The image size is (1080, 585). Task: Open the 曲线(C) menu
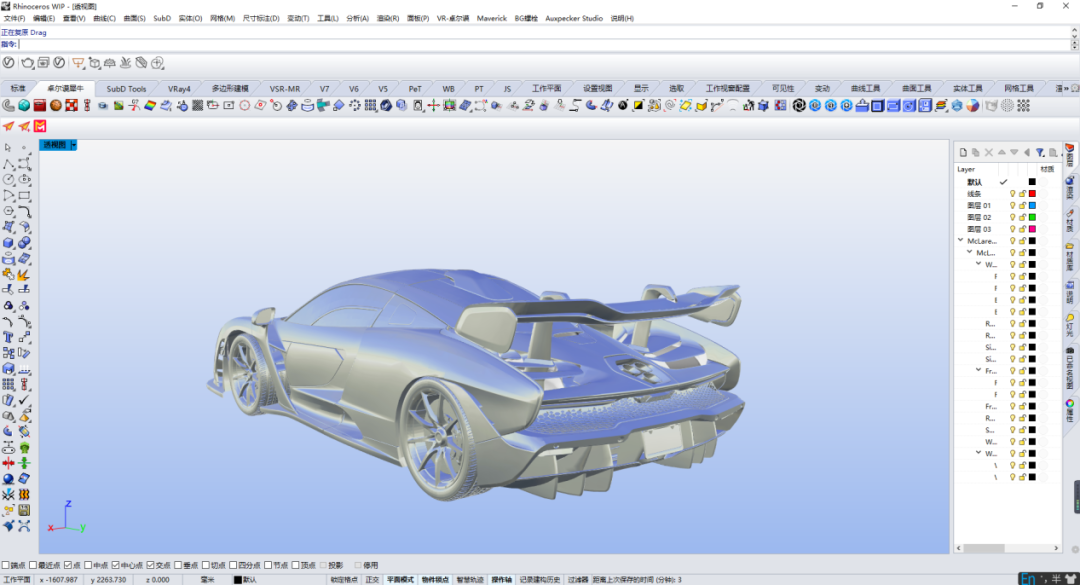(104, 19)
